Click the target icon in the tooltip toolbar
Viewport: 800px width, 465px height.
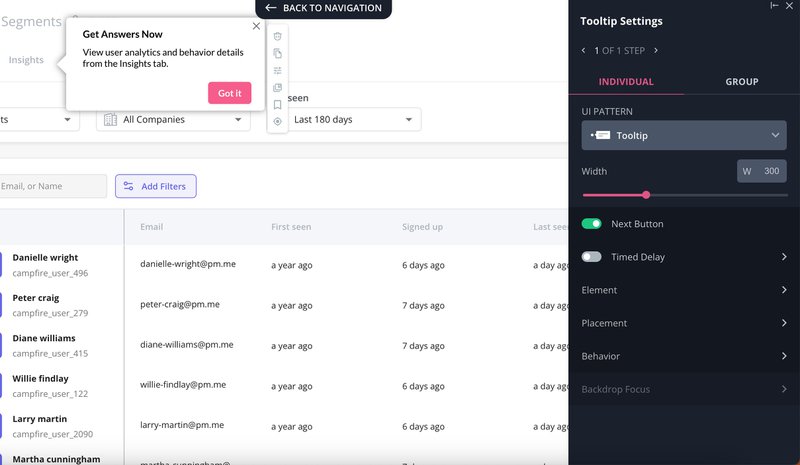278,121
